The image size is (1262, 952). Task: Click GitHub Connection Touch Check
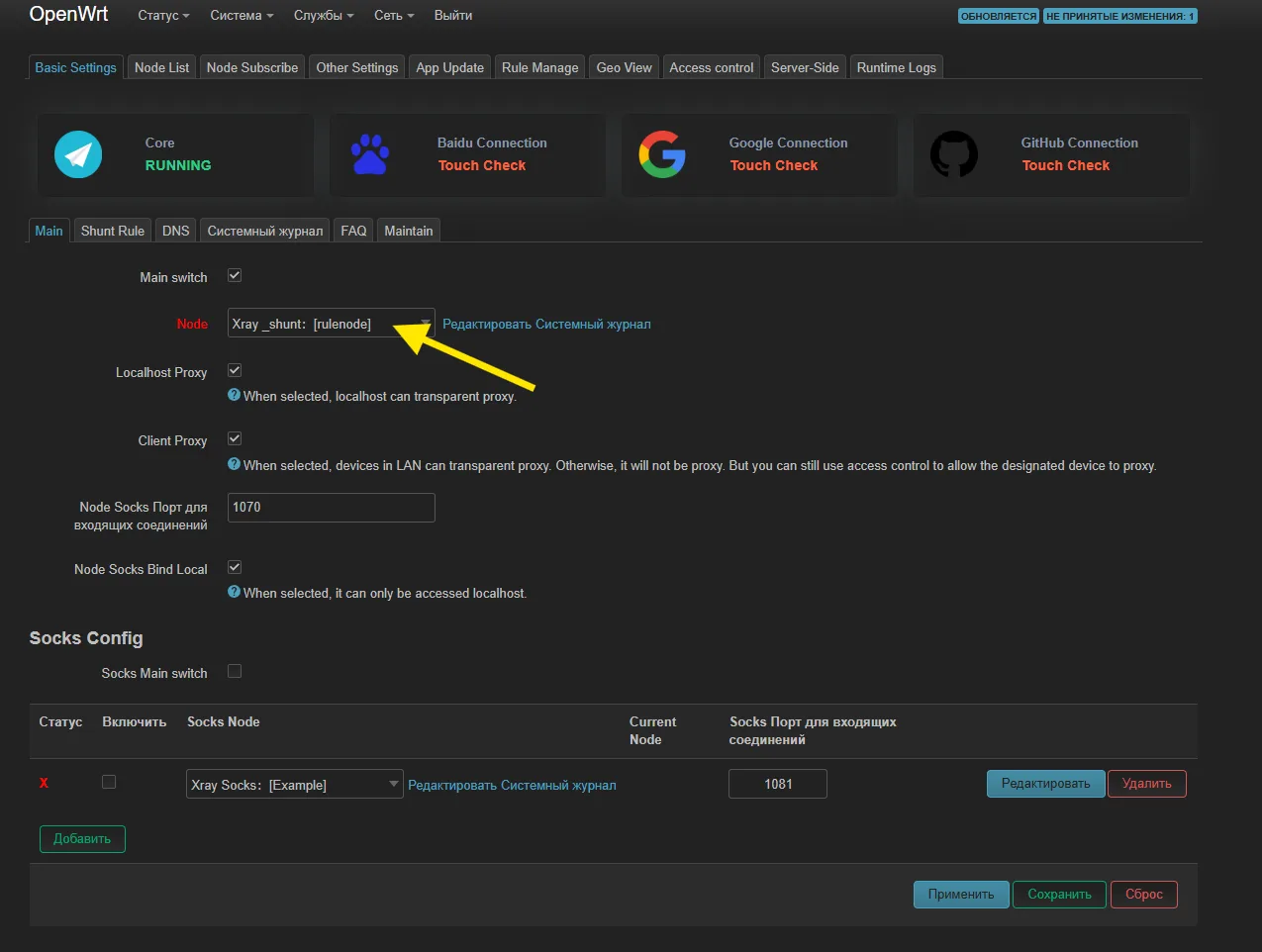(x=1066, y=165)
